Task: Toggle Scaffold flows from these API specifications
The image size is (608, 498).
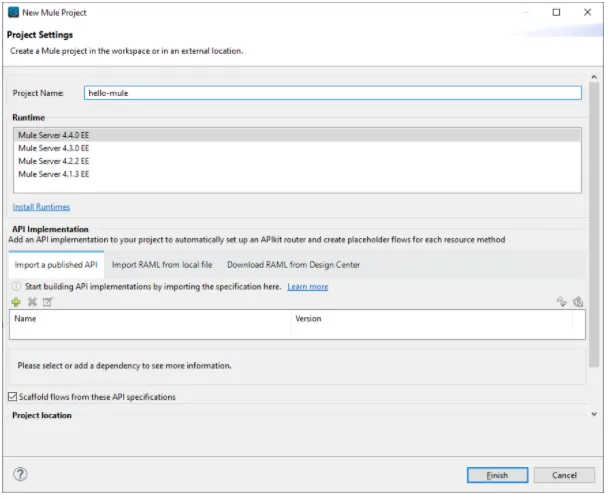Action: click(13, 398)
